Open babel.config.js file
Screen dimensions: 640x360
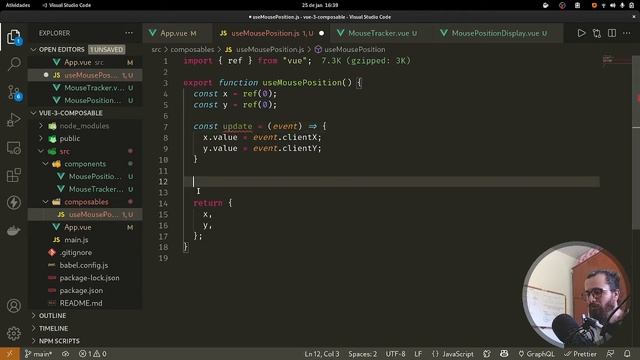(x=85, y=265)
